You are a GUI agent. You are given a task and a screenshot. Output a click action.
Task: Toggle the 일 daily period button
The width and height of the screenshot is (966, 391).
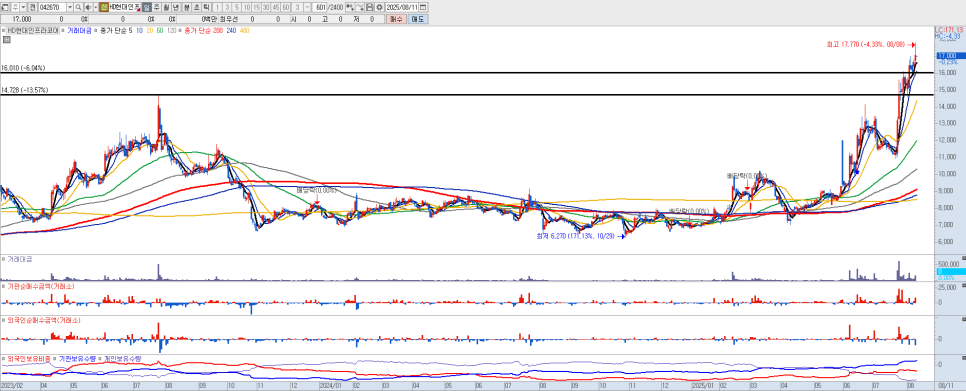coord(147,7)
